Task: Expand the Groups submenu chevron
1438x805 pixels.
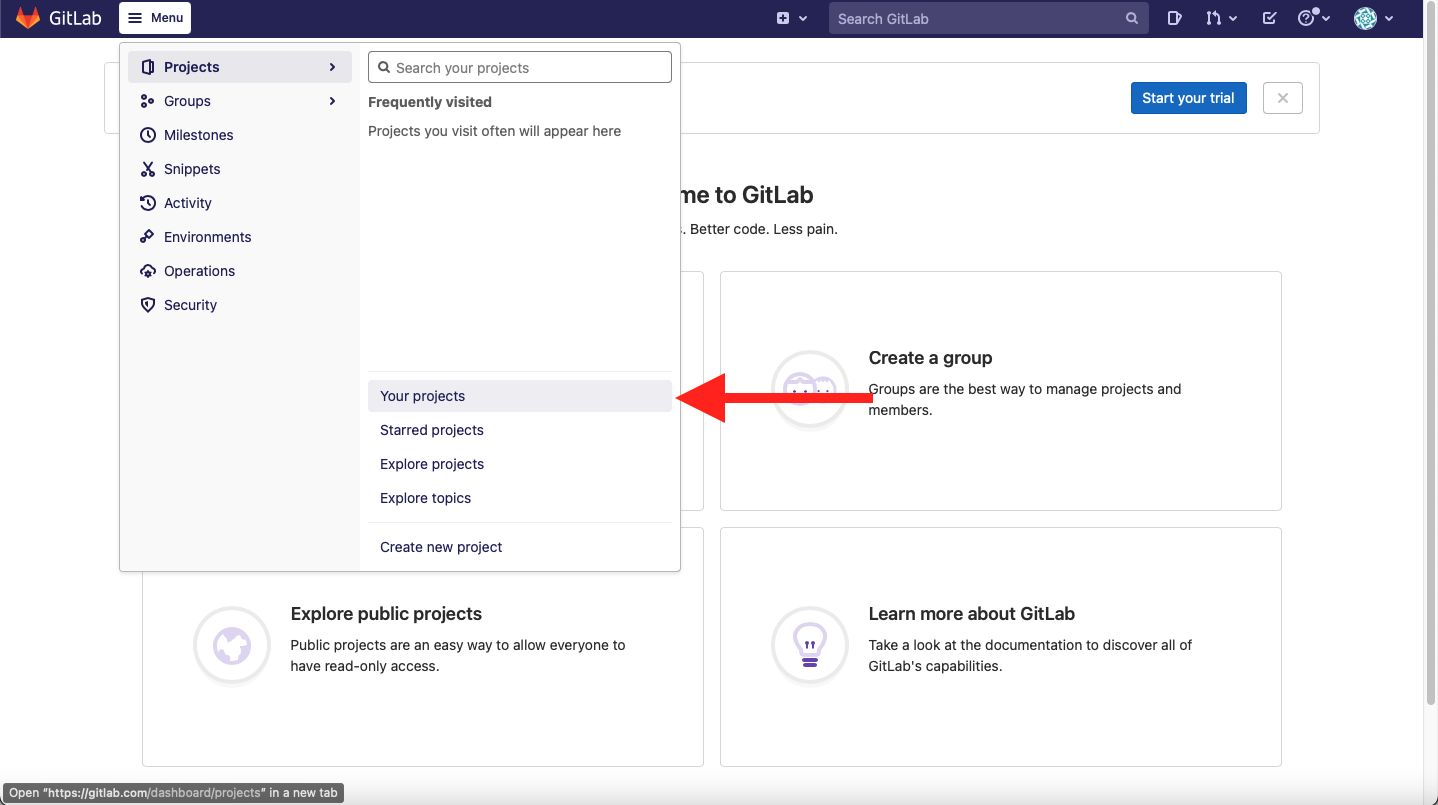Action: coord(333,101)
